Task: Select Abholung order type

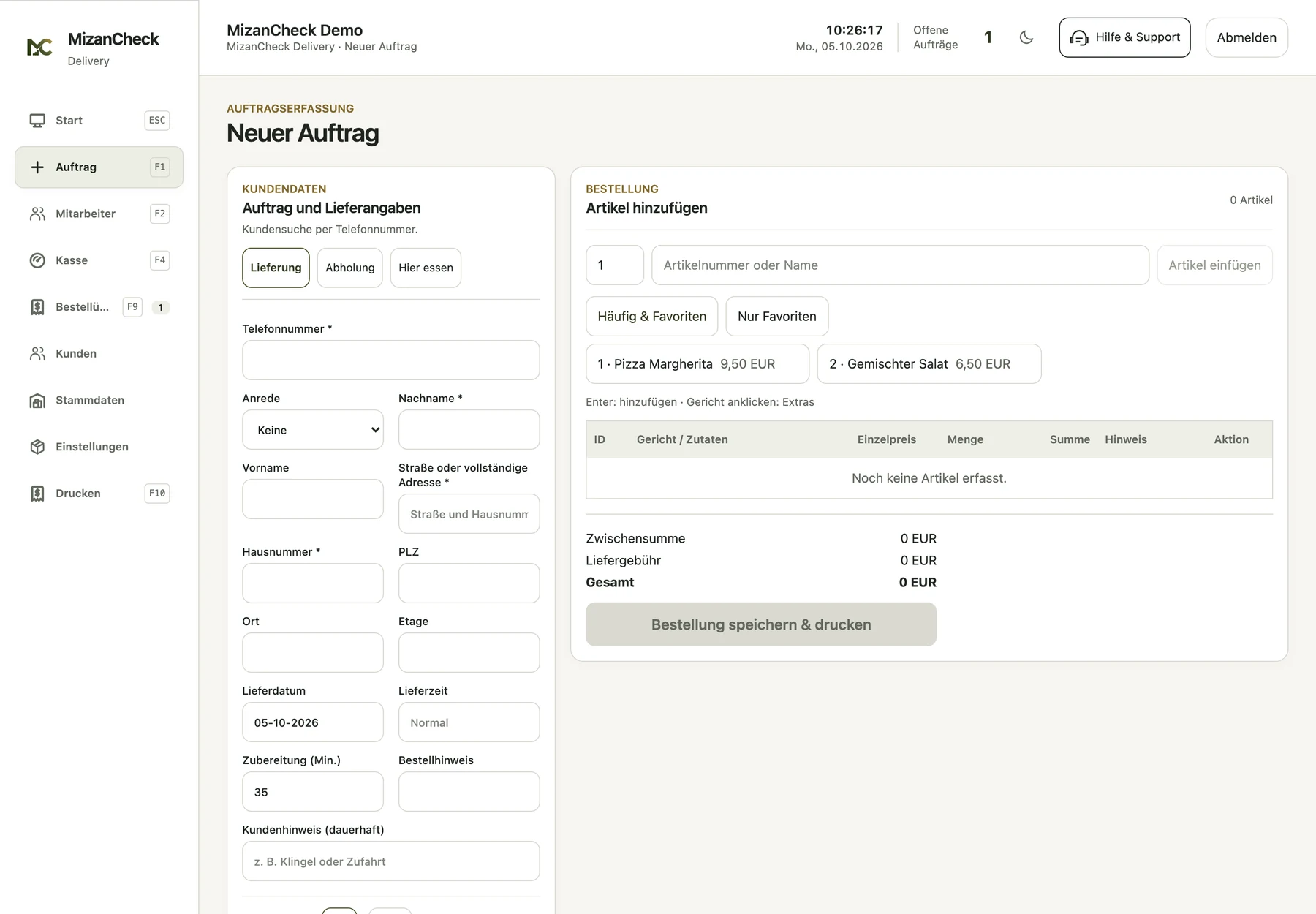Action: (x=349, y=268)
